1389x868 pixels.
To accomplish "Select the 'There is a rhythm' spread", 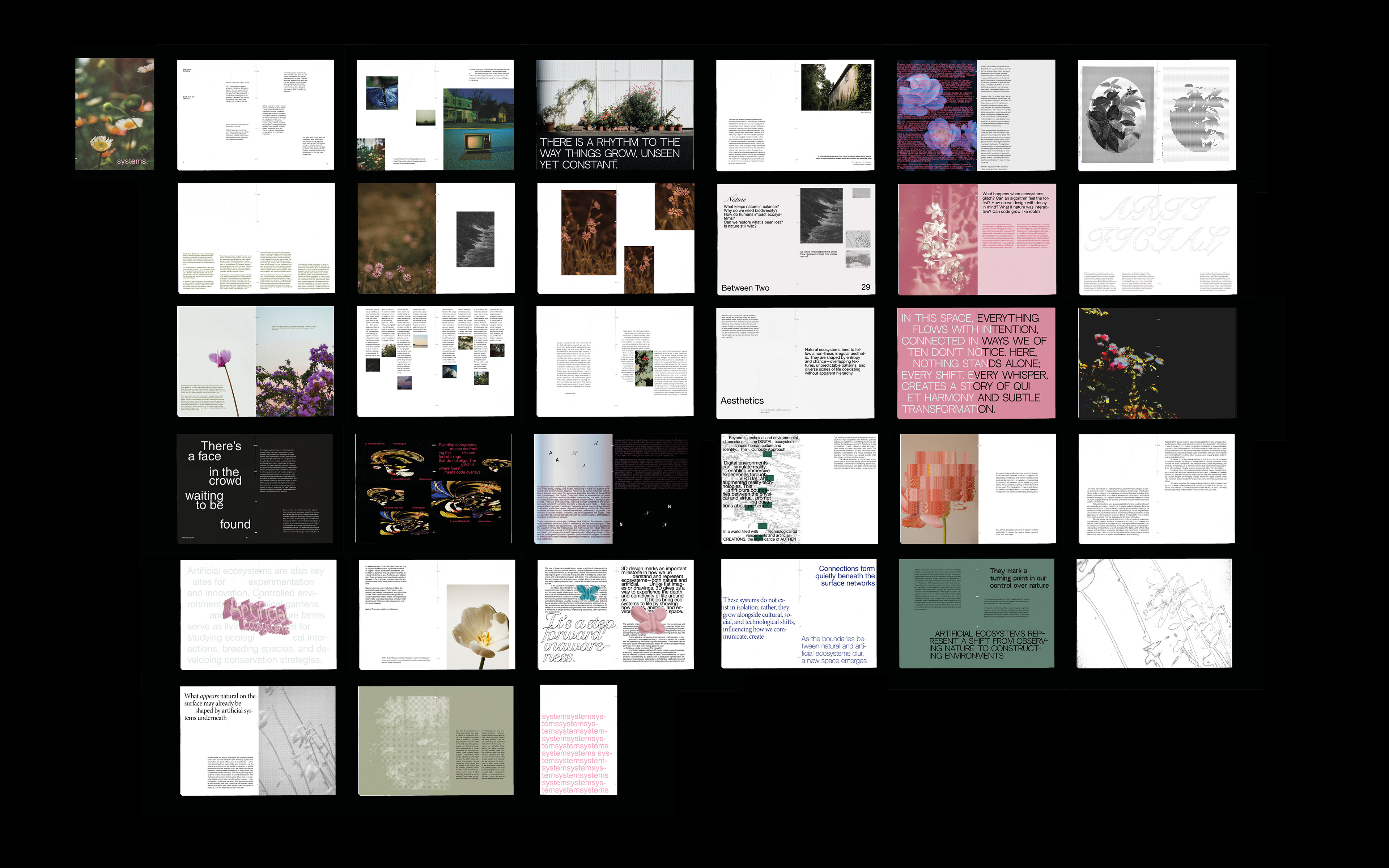I will (615, 115).
